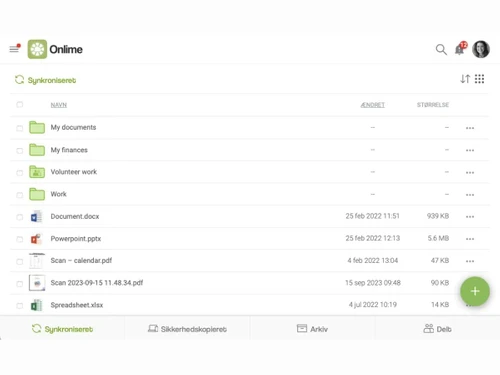Image resolution: width=500 pixels, height=375 pixels.
Task: Check the Work folder checkbox
Action: 20,195
